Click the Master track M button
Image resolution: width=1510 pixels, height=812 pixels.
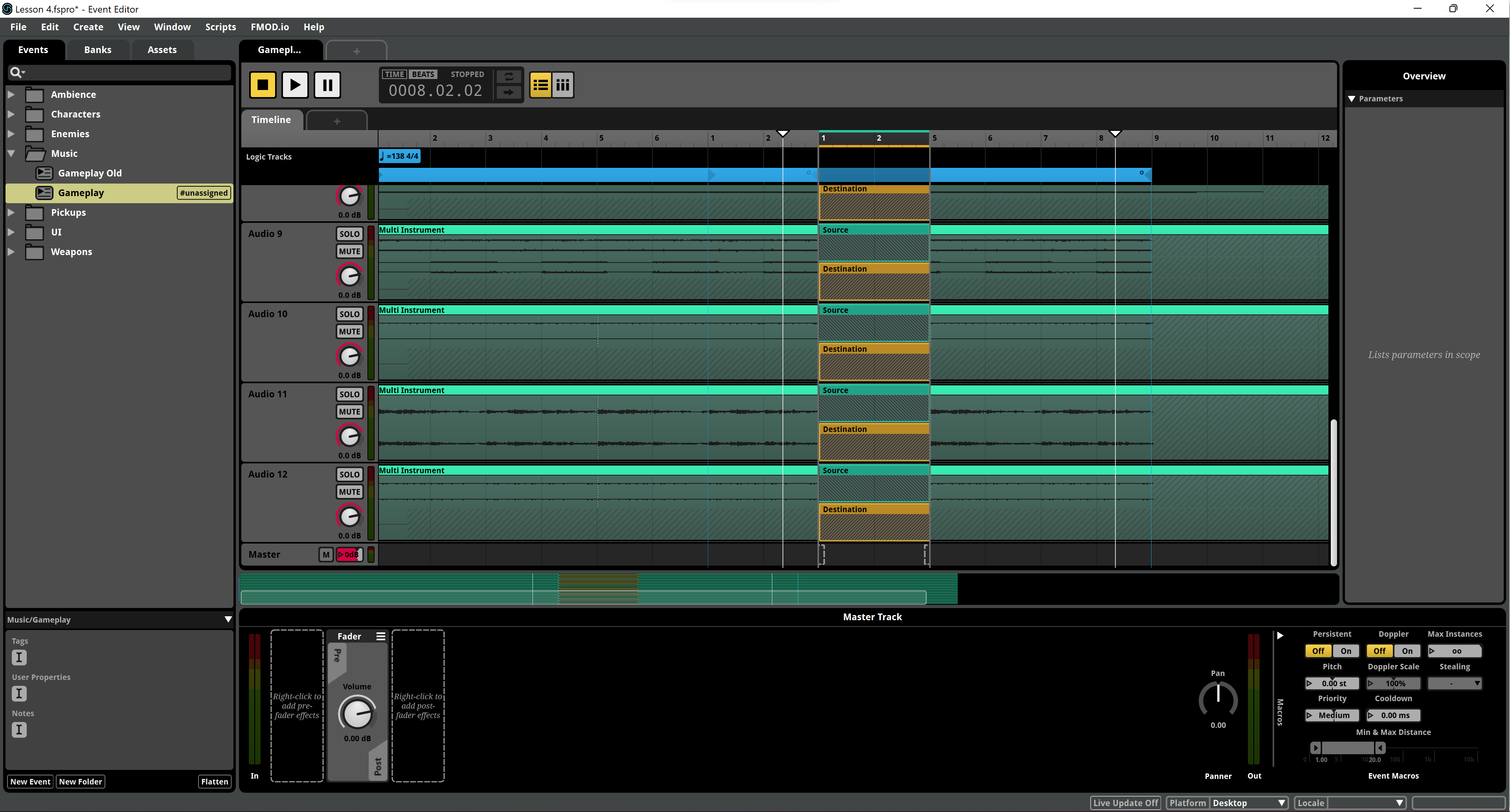(326, 555)
